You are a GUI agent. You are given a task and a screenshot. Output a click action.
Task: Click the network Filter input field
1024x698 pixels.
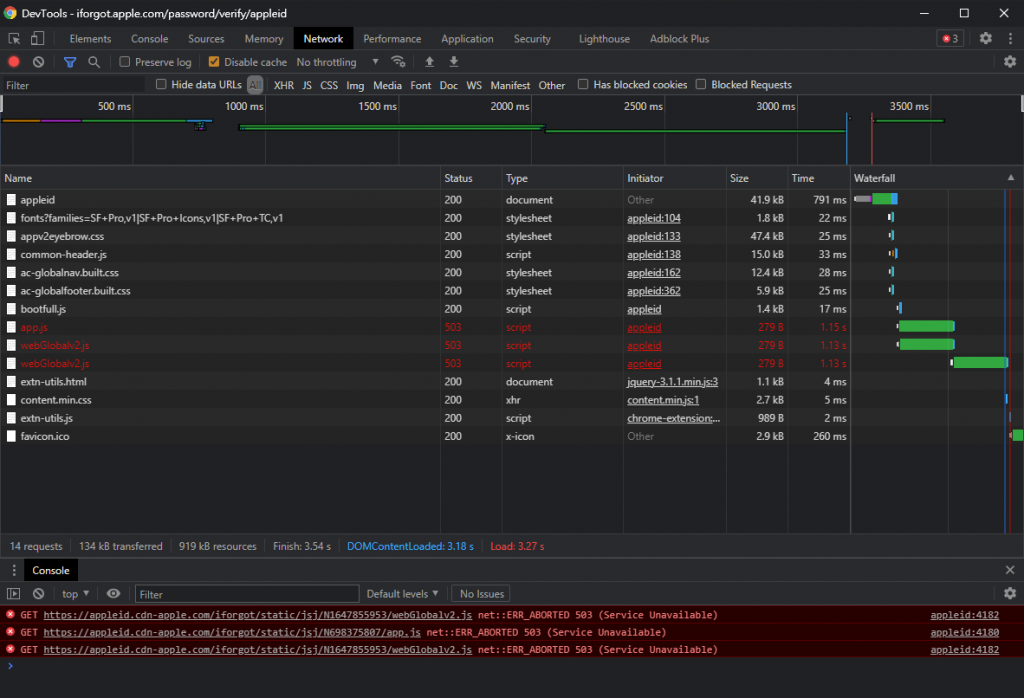[73, 85]
